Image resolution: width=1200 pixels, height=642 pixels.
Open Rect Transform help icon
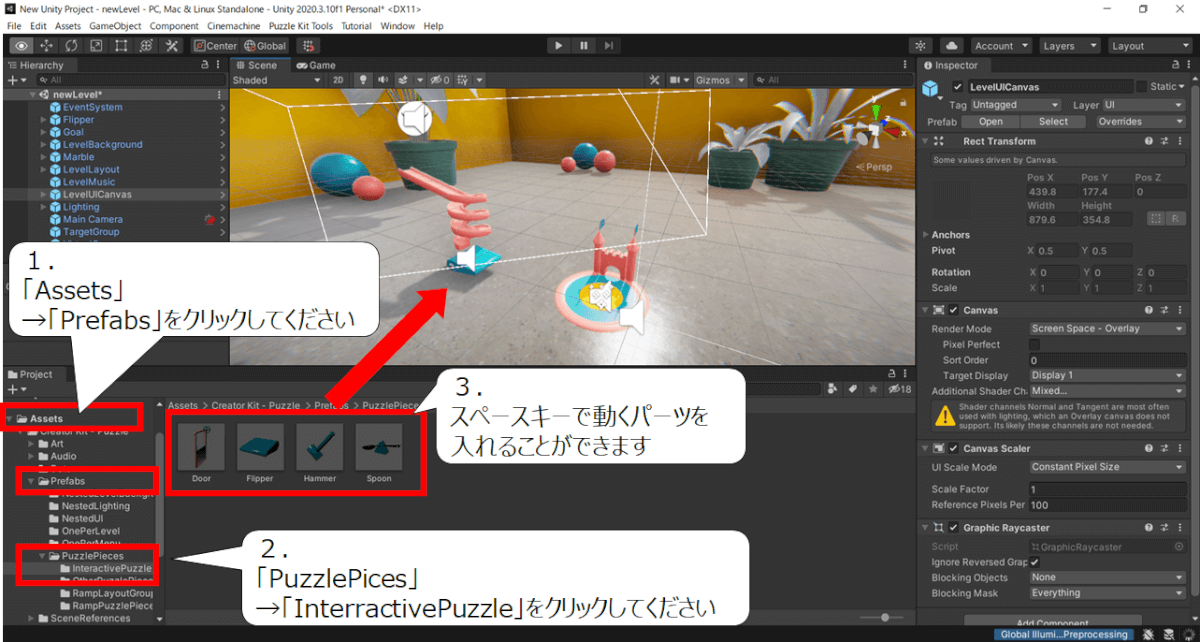tap(1150, 142)
